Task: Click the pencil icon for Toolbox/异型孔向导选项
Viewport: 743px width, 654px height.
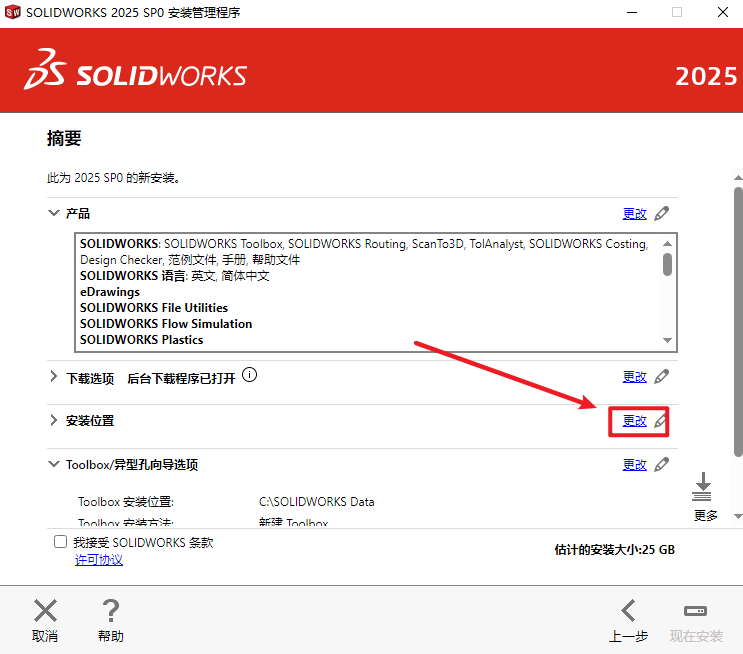Action: point(661,464)
